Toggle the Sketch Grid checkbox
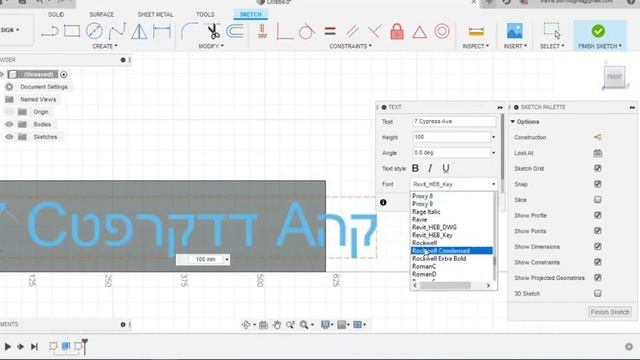The height and width of the screenshot is (360, 640). click(x=598, y=168)
